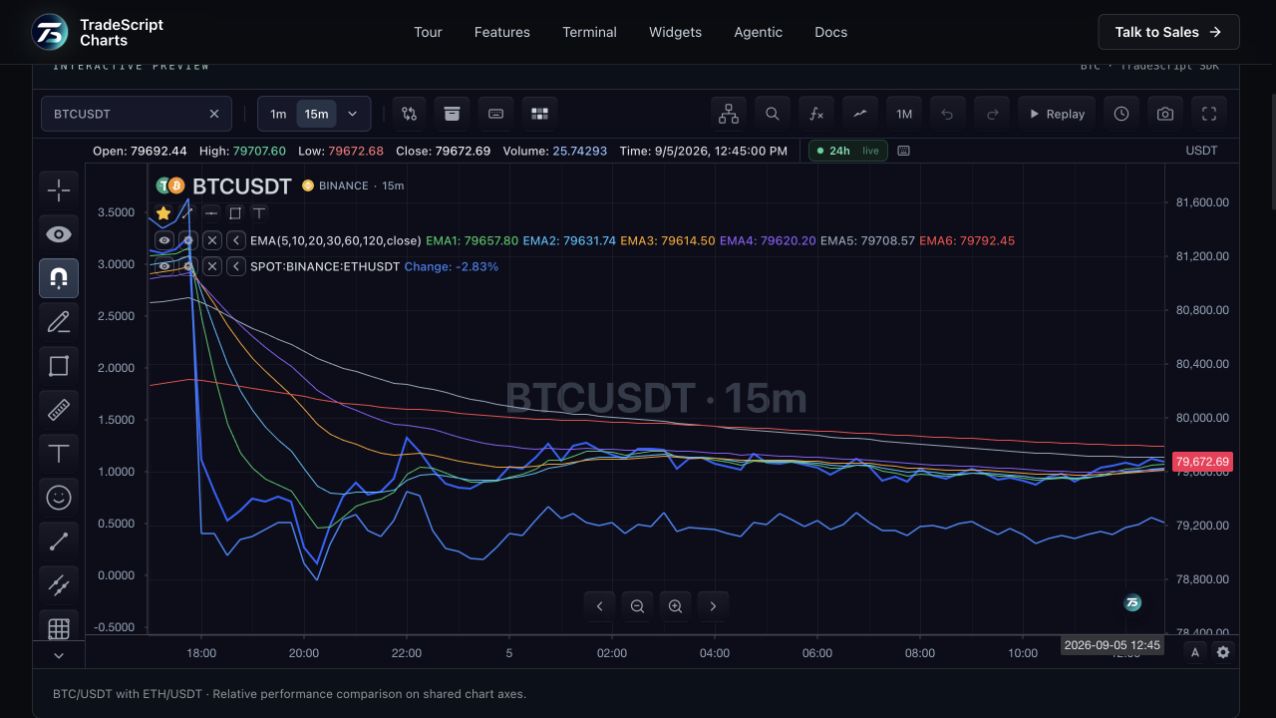Open the fx indicators menu

pyautogui.click(x=816, y=114)
